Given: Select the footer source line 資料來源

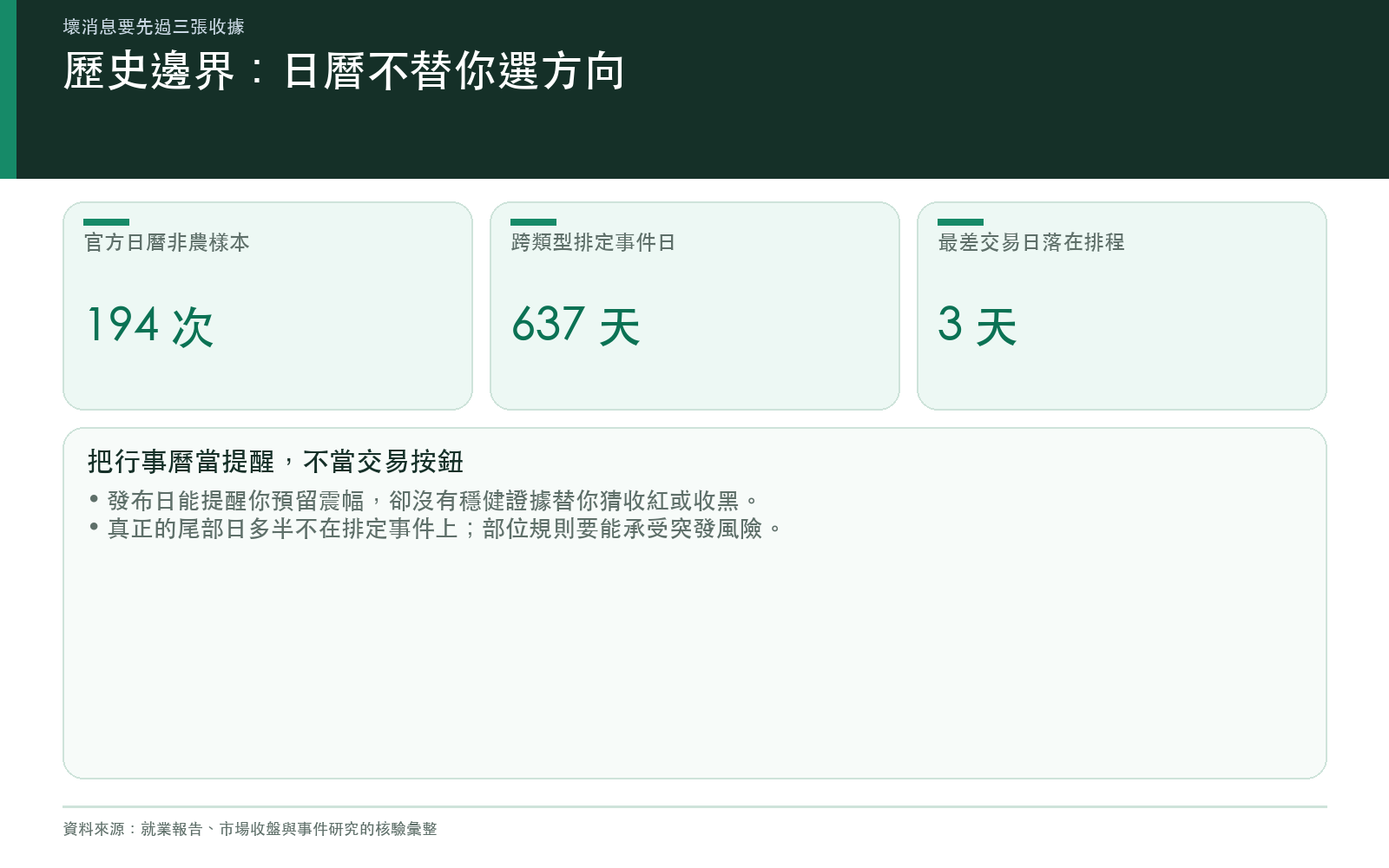Looking at the screenshot, I should coord(250,829).
